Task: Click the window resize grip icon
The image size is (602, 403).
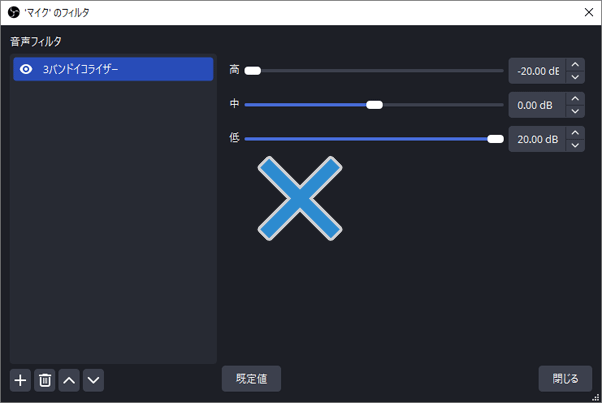Action: tap(595, 397)
